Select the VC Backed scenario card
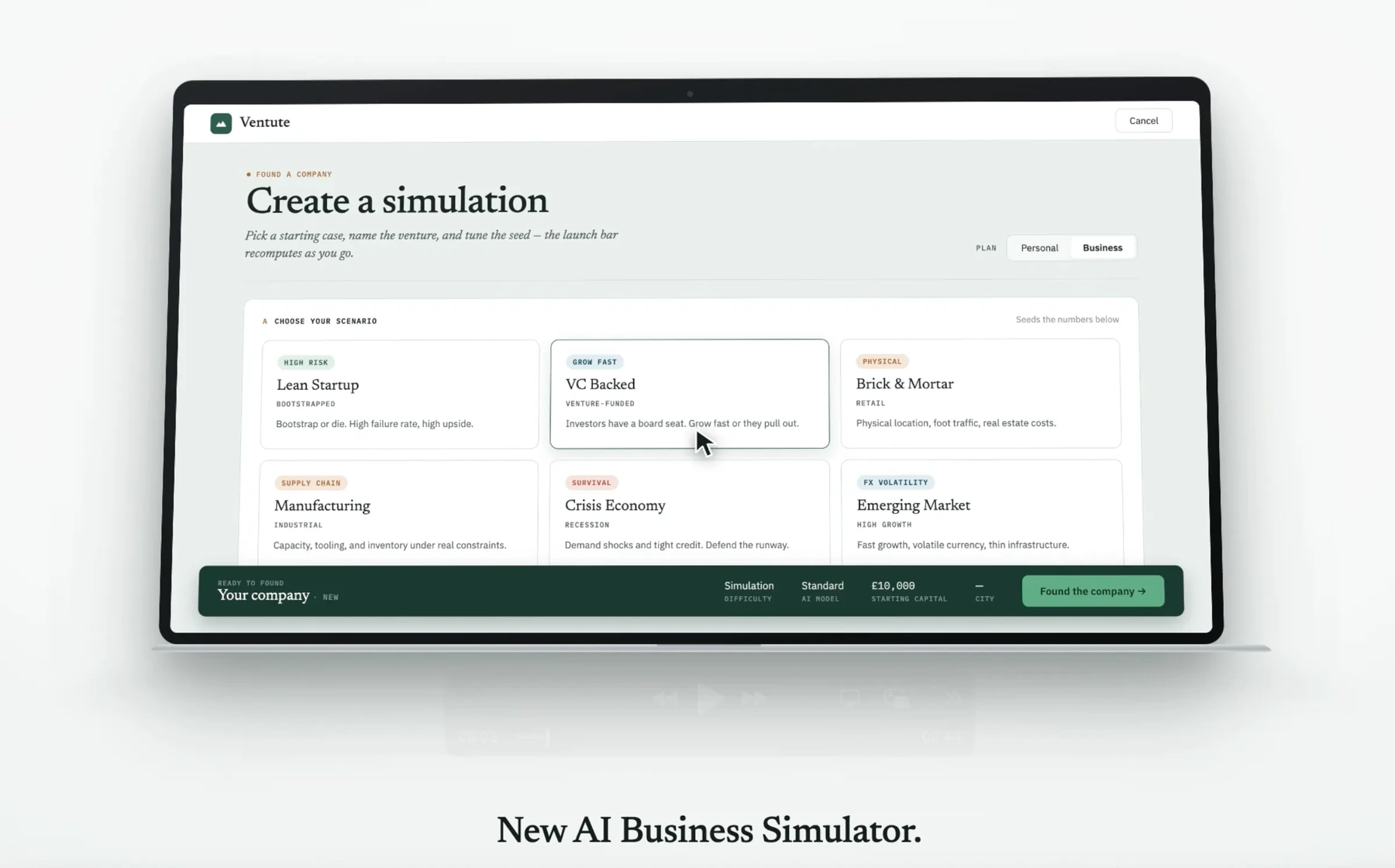The height and width of the screenshot is (868, 1395). click(x=690, y=394)
